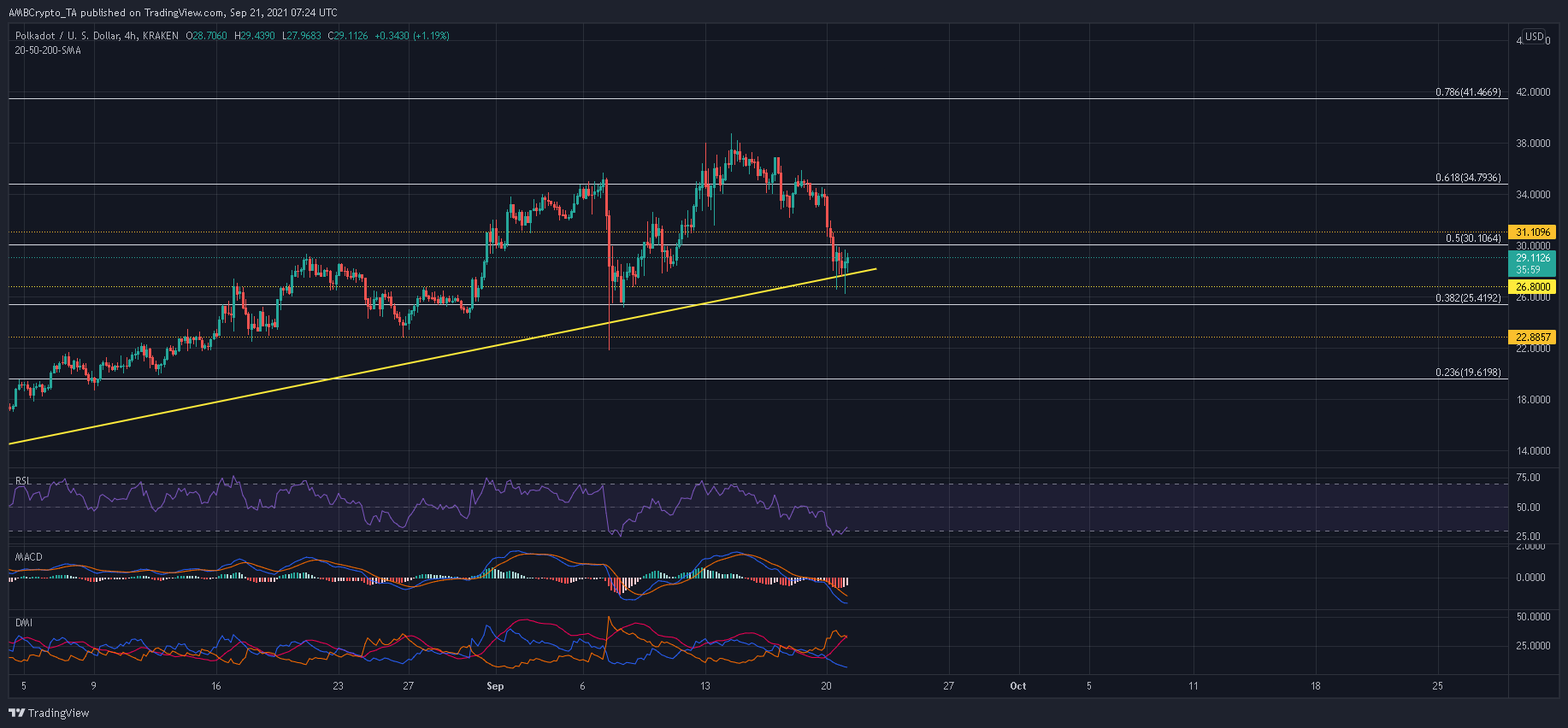Click the 38.0000 price axis tick

pos(1533,144)
